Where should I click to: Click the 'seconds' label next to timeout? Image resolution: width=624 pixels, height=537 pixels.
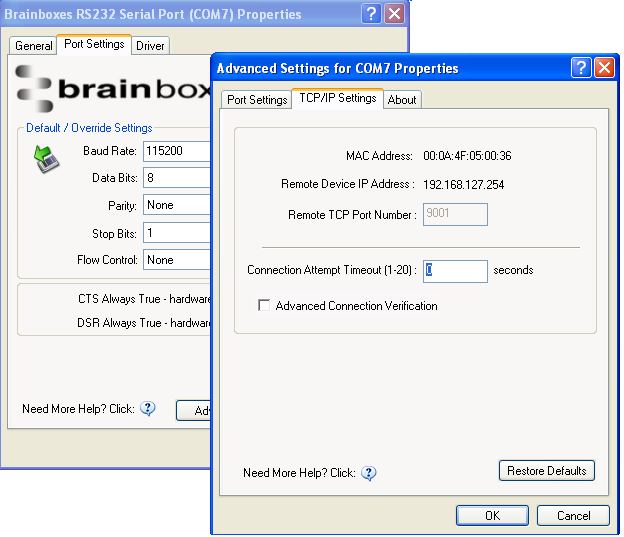[x=513, y=270]
